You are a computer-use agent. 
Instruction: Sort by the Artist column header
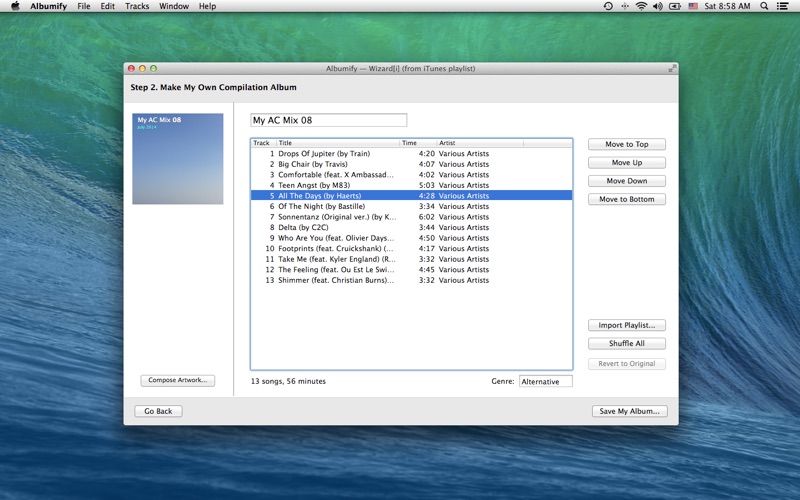pos(480,143)
